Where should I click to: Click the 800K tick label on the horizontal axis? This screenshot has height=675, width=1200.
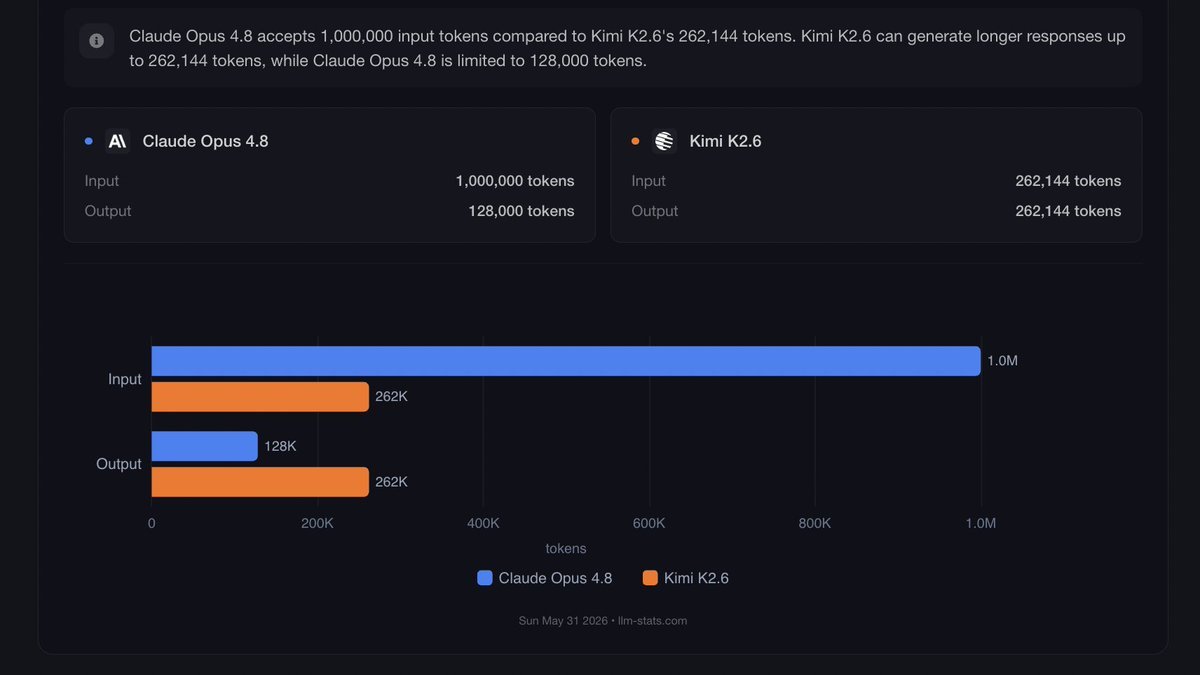pyautogui.click(x=815, y=523)
